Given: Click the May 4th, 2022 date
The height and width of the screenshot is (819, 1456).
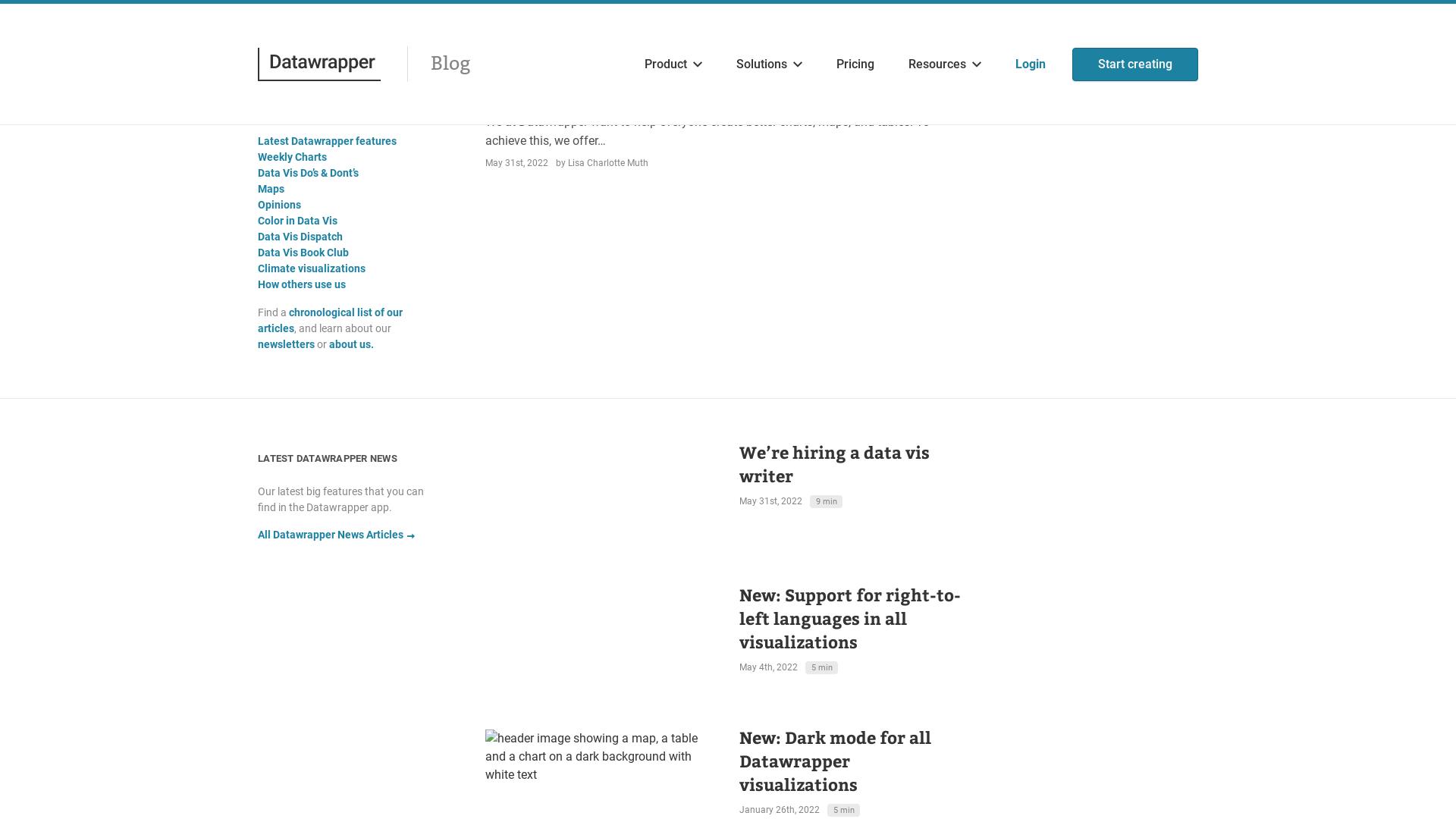Looking at the screenshot, I should [768, 667].
